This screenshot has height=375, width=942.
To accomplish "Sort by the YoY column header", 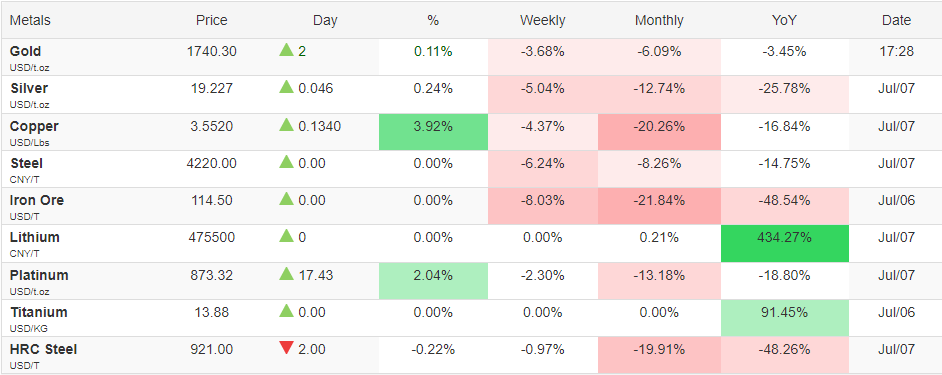I will 784,20.
